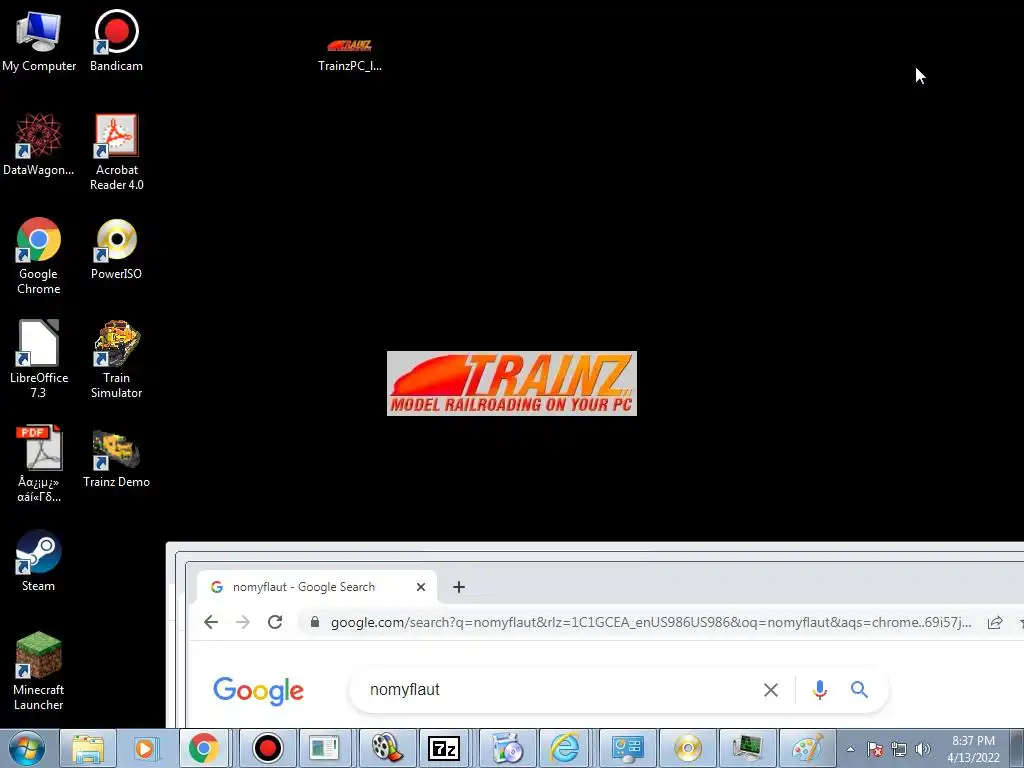Reload the Chrome page

(x=275, y=622)
